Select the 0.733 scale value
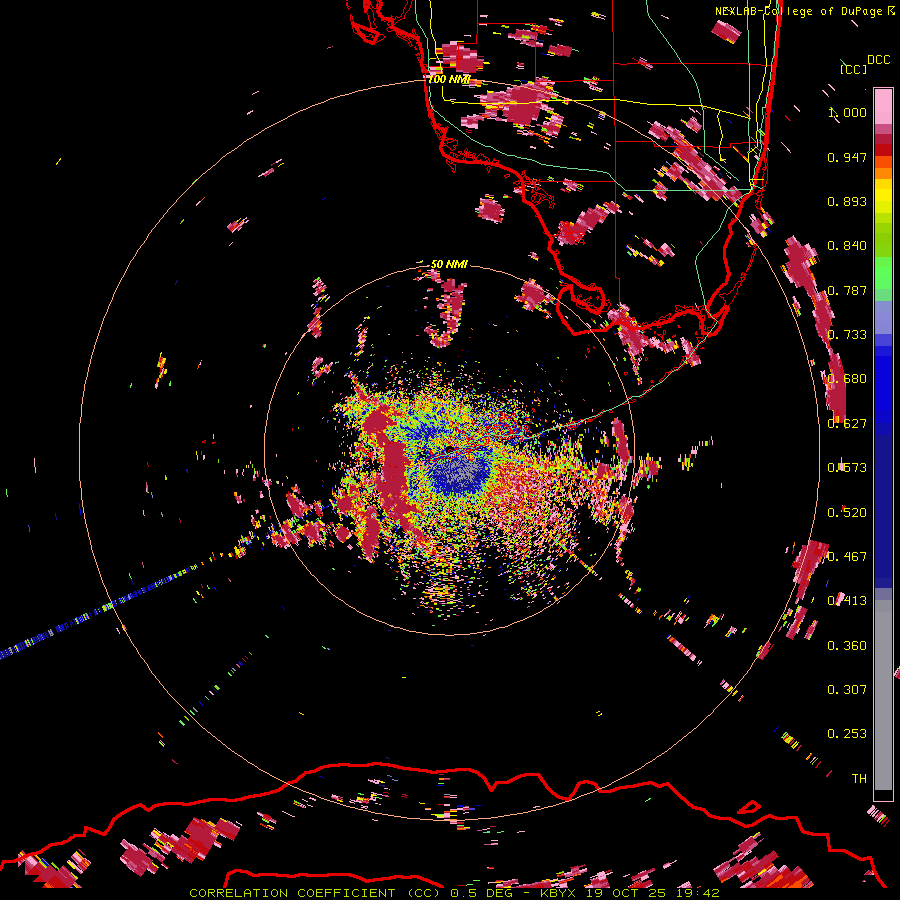Viewport: 900px width, 900px height. (847, 335)
